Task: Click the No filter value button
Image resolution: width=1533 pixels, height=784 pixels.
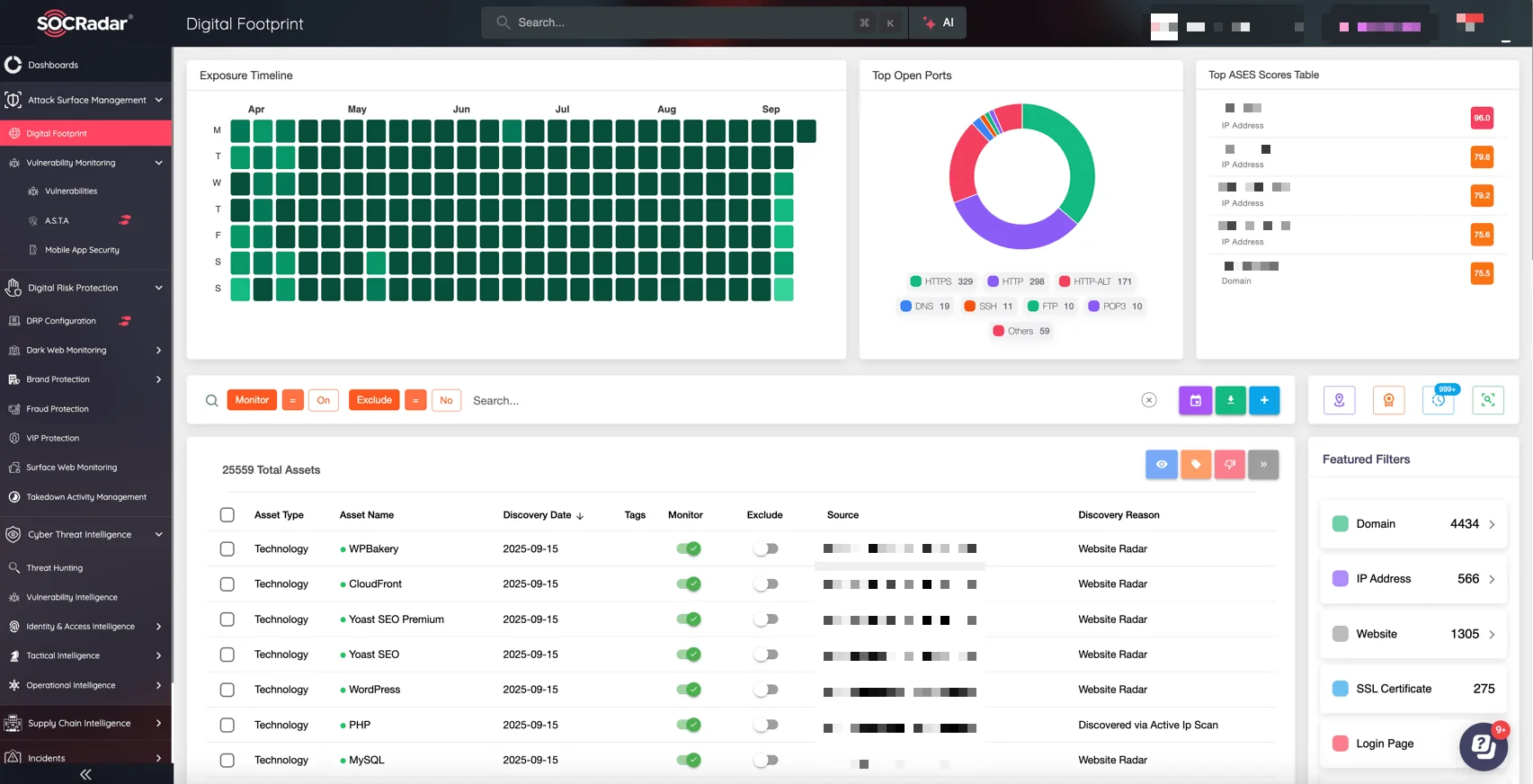Action: (446, 400)
